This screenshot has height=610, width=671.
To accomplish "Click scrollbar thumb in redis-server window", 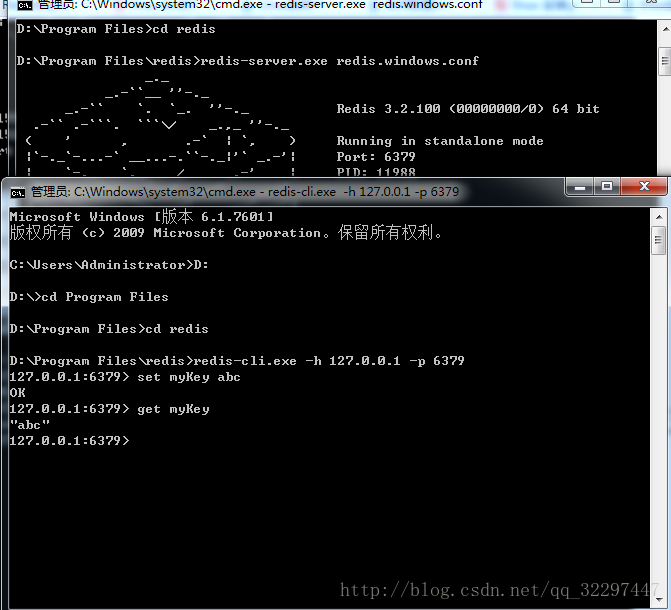I will tap(665, 61).
